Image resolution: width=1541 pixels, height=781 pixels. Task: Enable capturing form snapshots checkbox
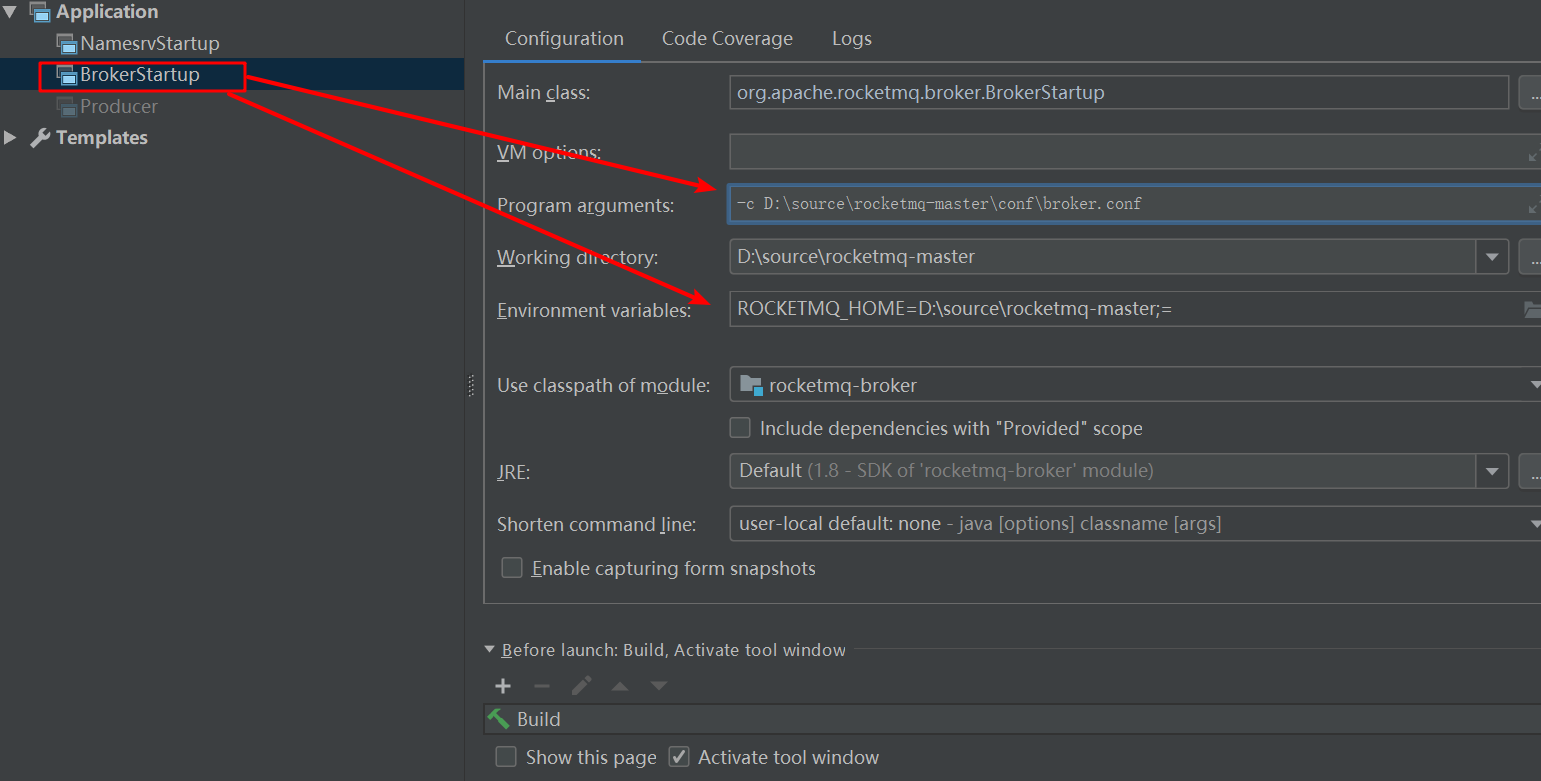(512, 568)
